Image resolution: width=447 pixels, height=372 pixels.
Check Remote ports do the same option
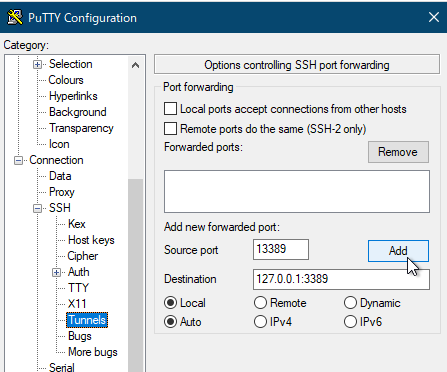tap(170, 129)
